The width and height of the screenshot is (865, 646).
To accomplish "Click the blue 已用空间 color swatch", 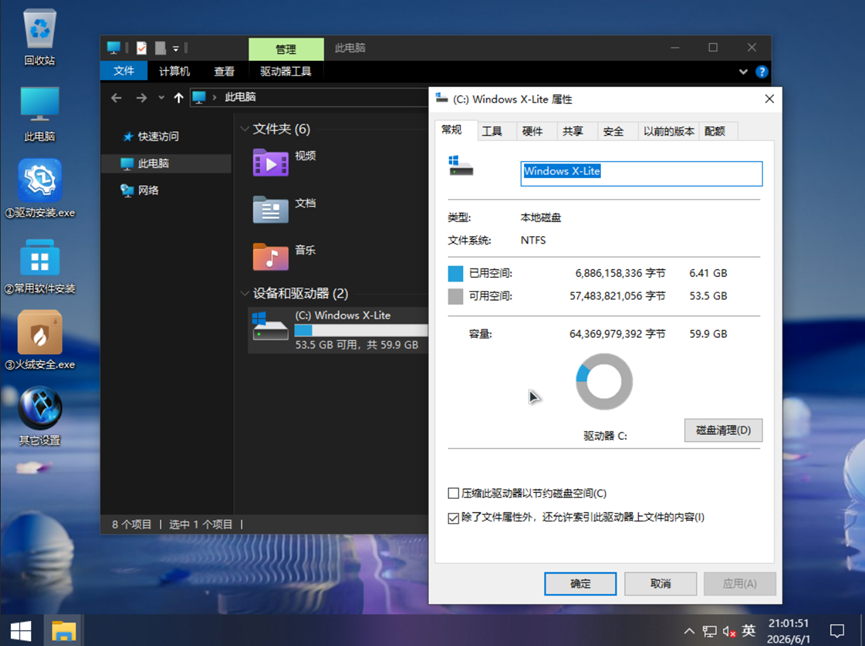I will (x=456, y=274).
